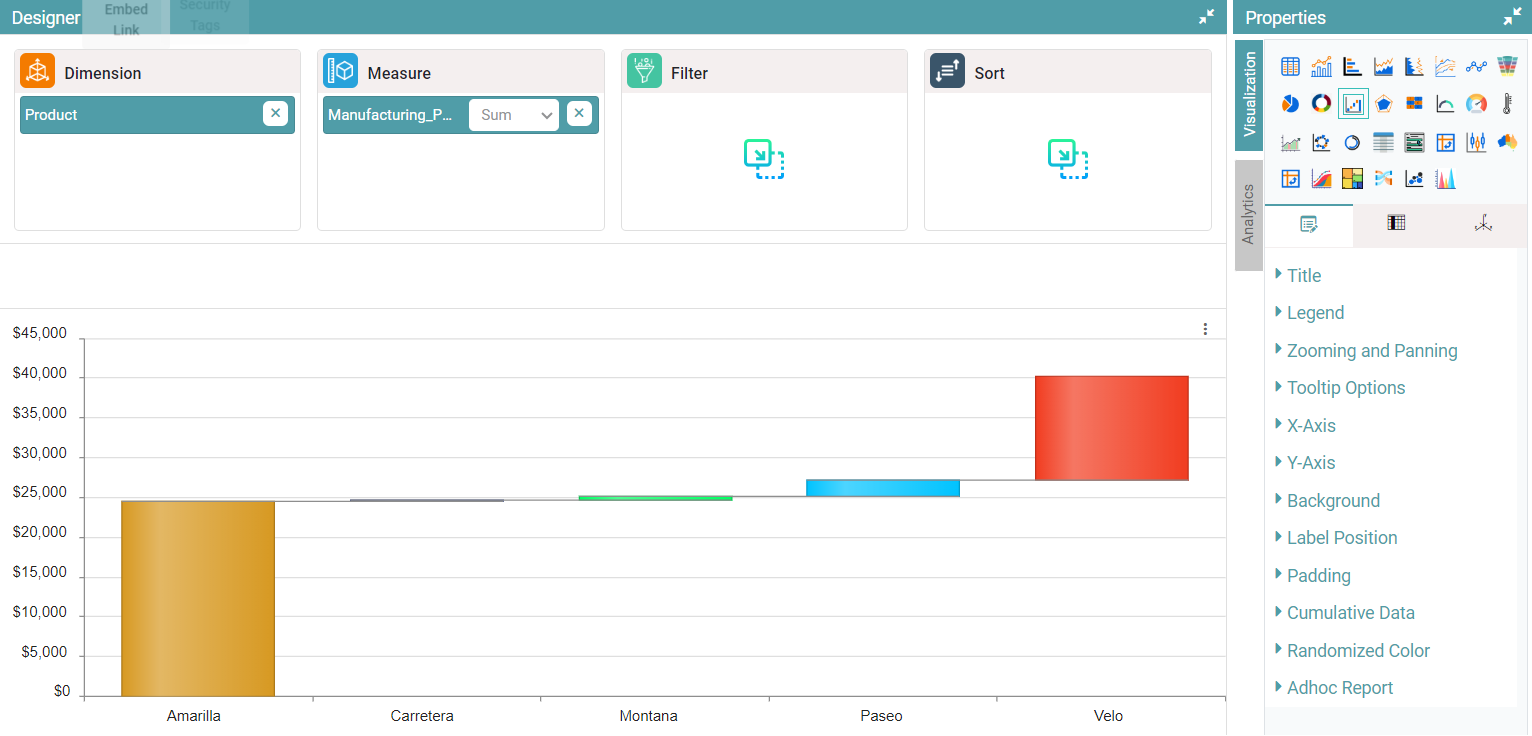Switch to the radar pentagon chart icon
This screenshot has width=1532, height=736.
tap(1383, 104)
